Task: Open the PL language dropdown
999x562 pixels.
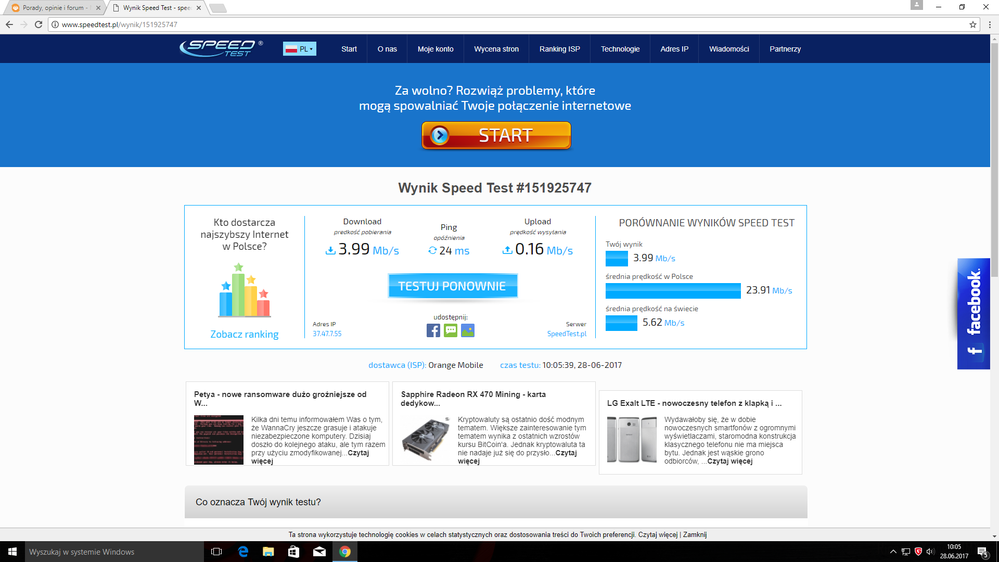Action: (299, 49)
